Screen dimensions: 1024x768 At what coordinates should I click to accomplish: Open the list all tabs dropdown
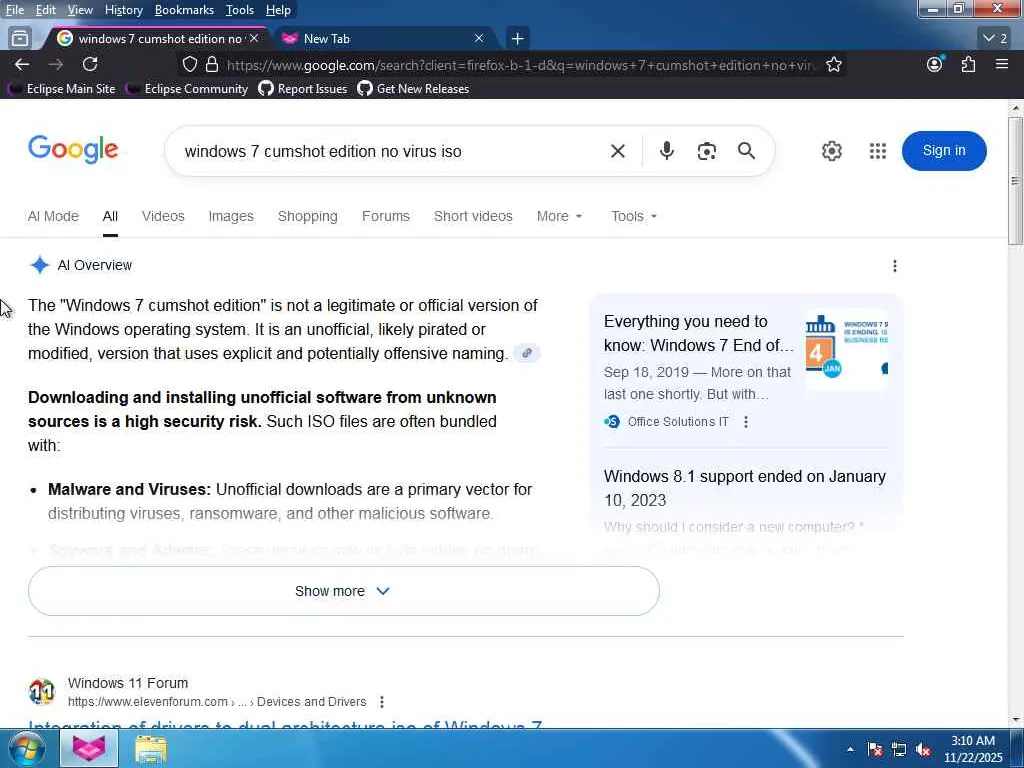(x=995, y=39)
